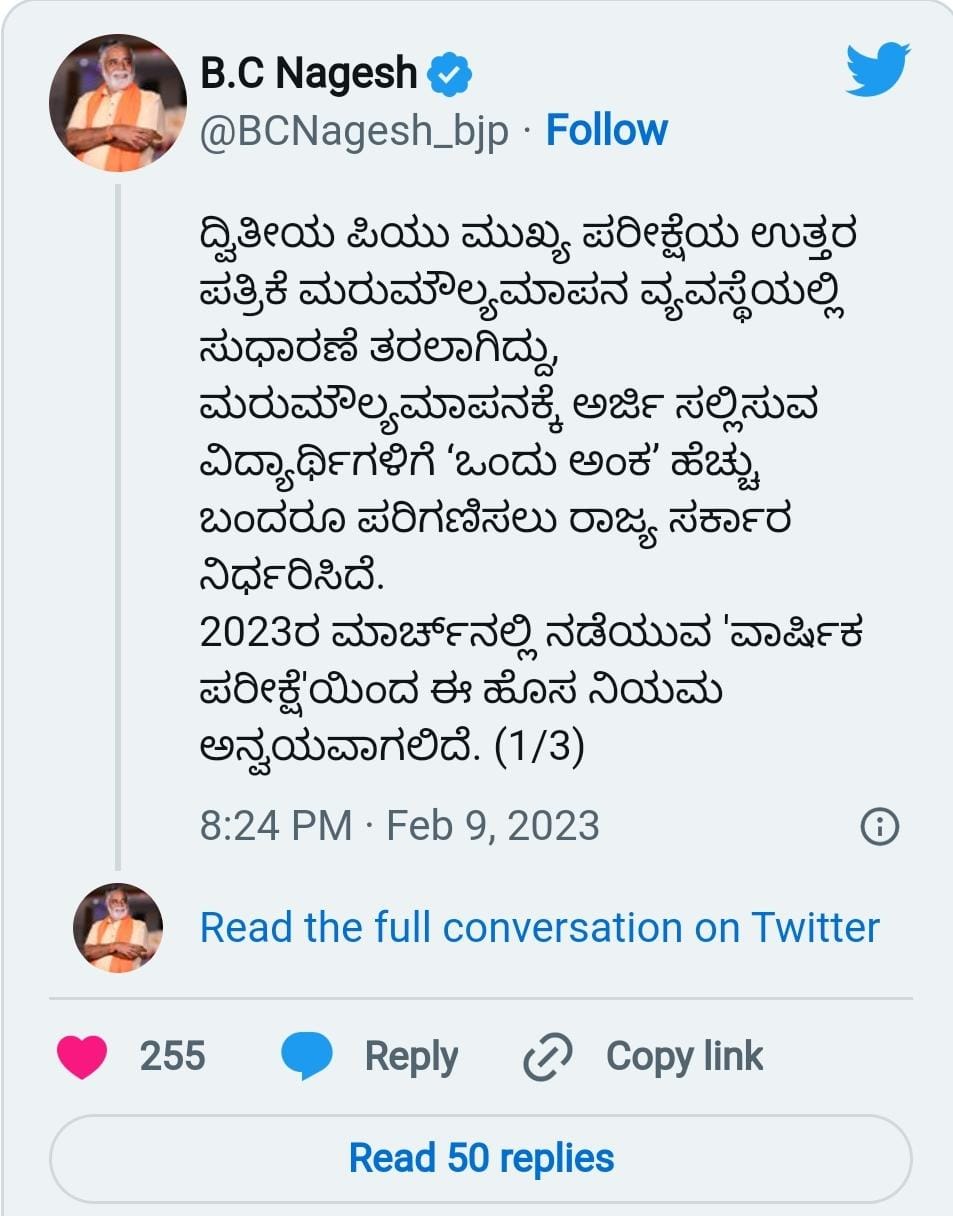953x1216 pixels.
Task: Click the blue verified badge
Action: (x=450, y=74)
